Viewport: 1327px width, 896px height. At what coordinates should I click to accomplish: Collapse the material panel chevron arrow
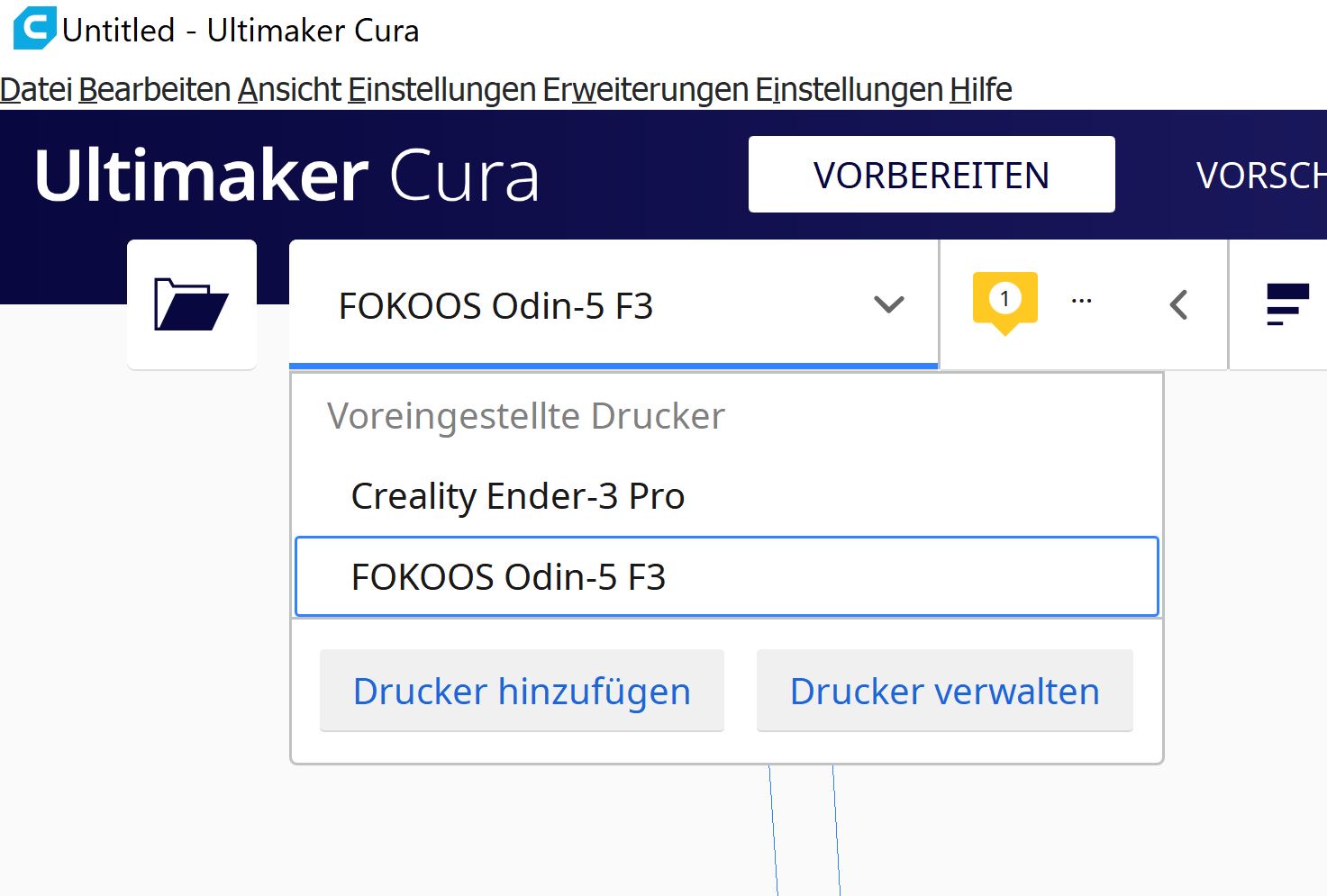(1178, 304)
